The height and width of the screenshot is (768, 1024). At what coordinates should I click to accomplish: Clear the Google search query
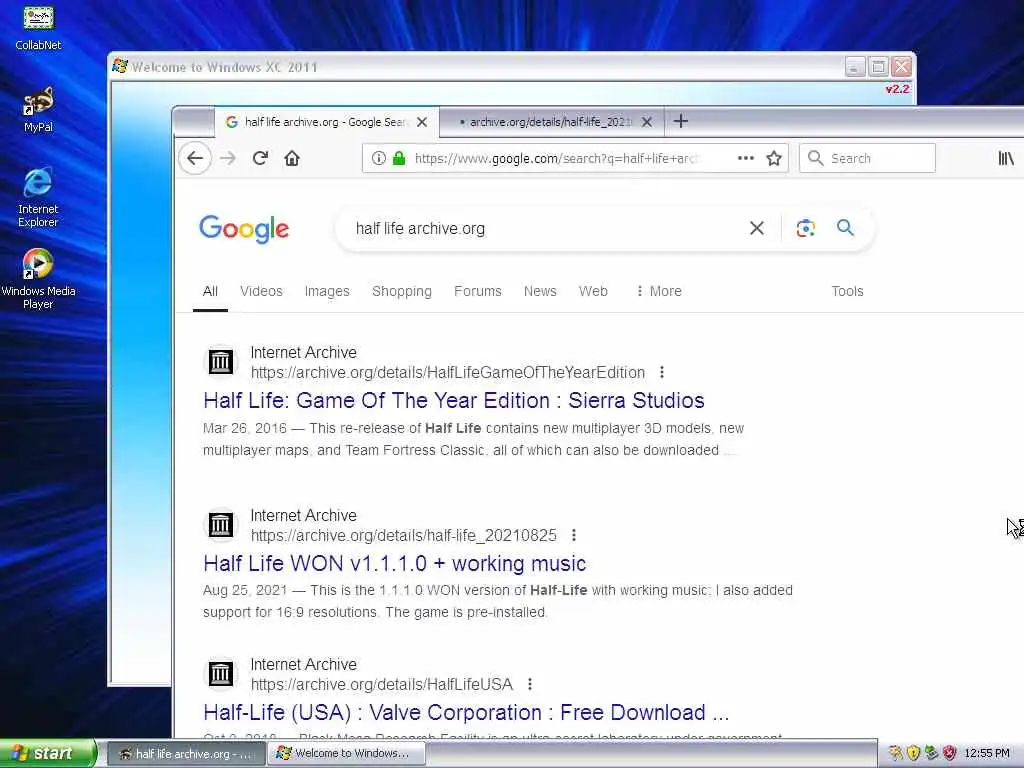[756, 228]
